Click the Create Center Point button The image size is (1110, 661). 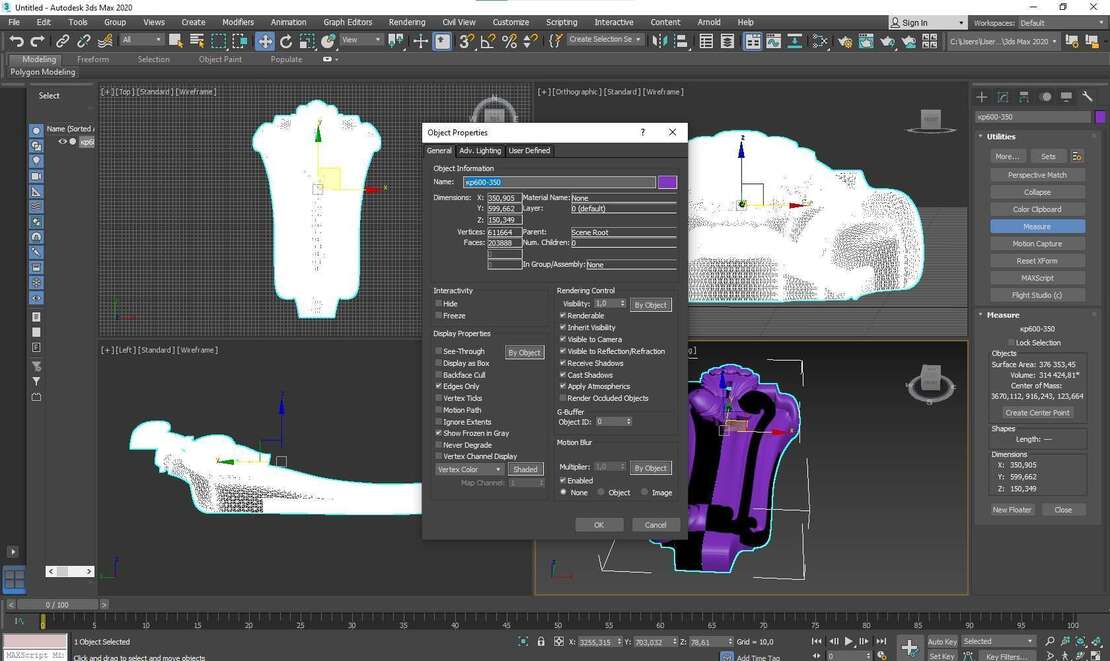coord(1037,412)
